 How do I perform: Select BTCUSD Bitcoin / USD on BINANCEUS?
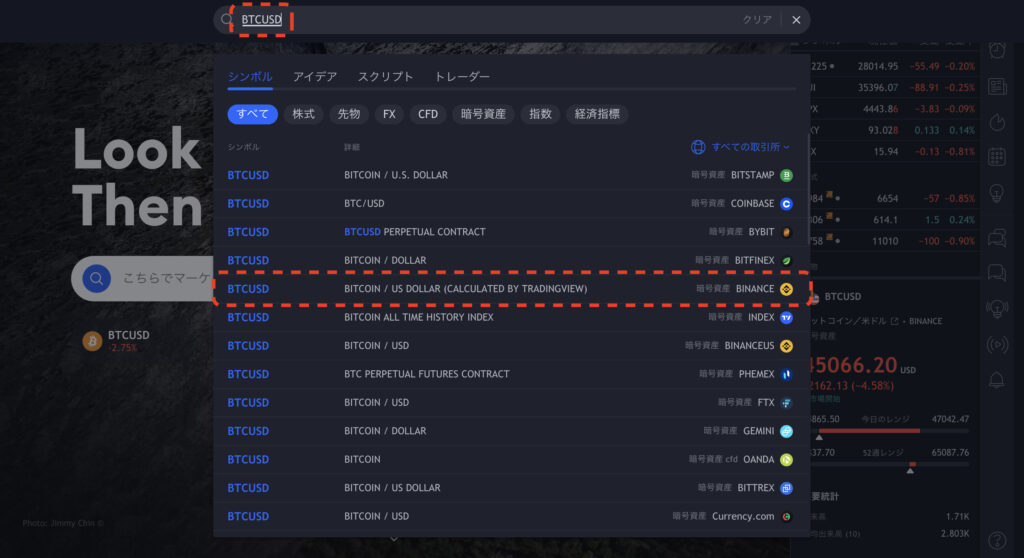pyautogui.click(x=511, y=346)
